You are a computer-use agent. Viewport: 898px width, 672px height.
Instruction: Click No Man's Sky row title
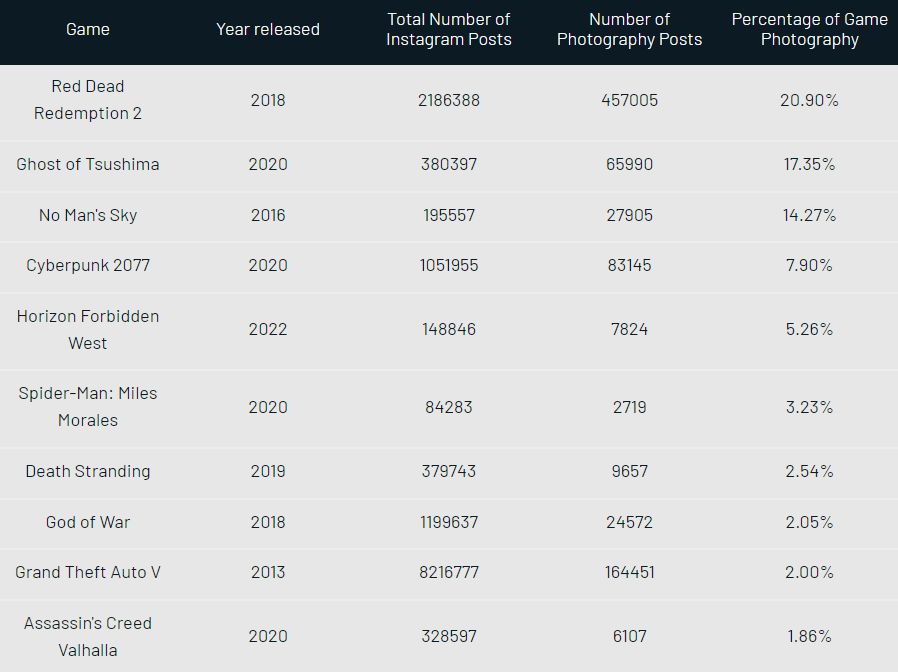[x=88, y=215]
